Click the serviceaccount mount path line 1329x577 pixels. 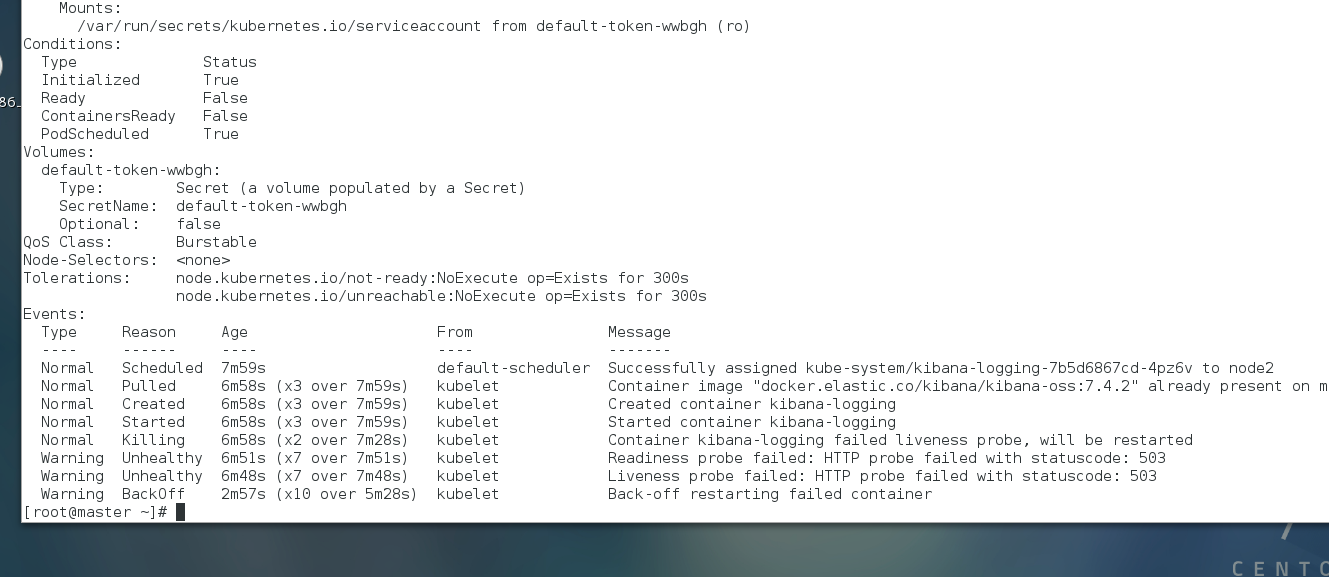point(413,26)
